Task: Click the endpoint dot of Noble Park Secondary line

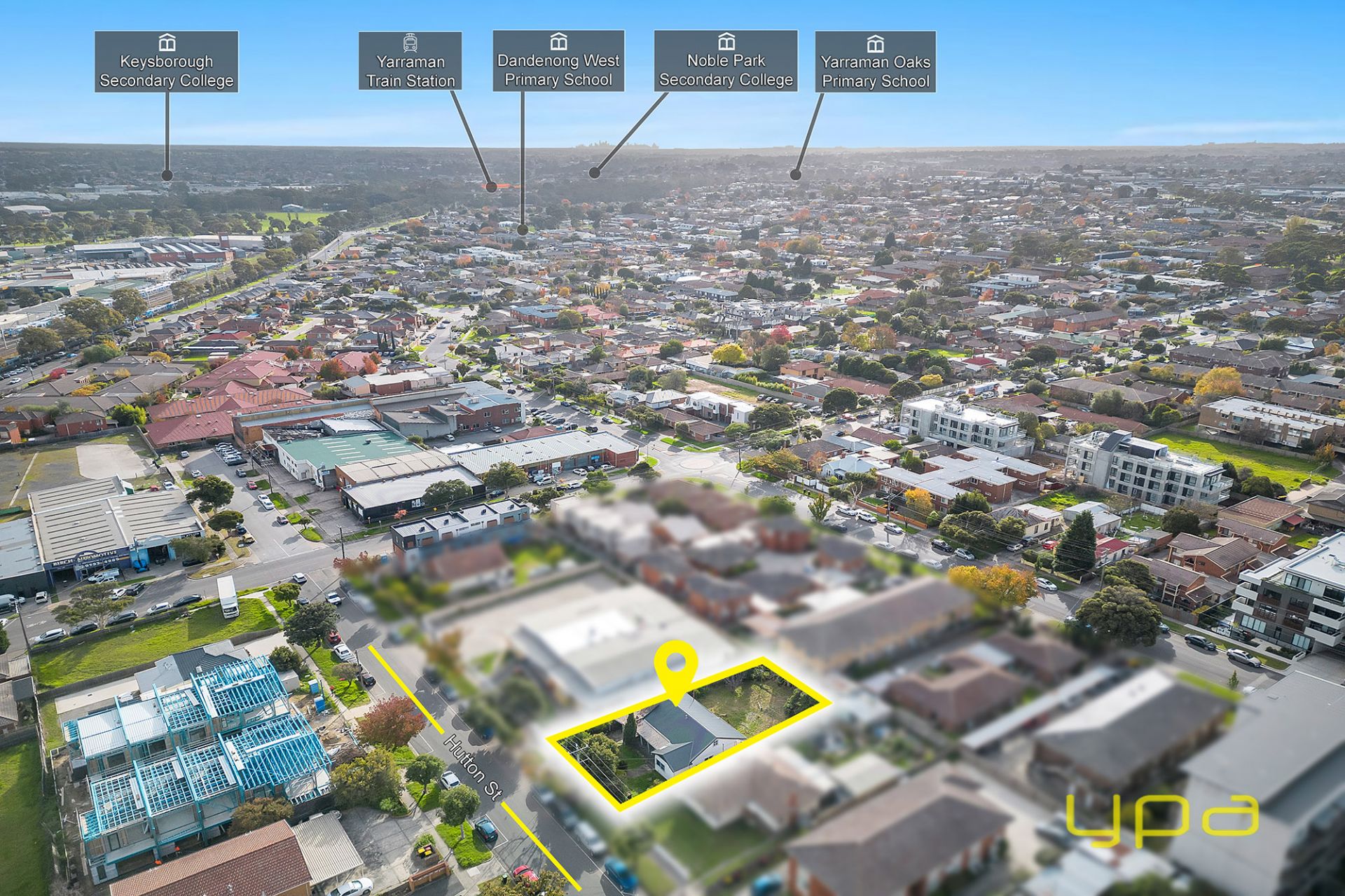Action: click(595, 172)
